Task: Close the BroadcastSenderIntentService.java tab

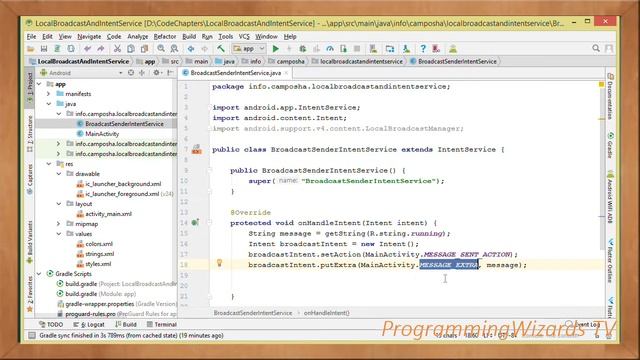Action: click(x=286, y=73)
